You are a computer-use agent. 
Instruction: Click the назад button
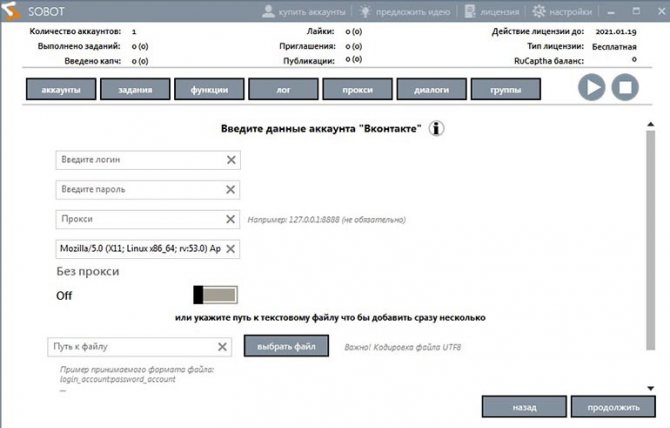pos(524,407)
